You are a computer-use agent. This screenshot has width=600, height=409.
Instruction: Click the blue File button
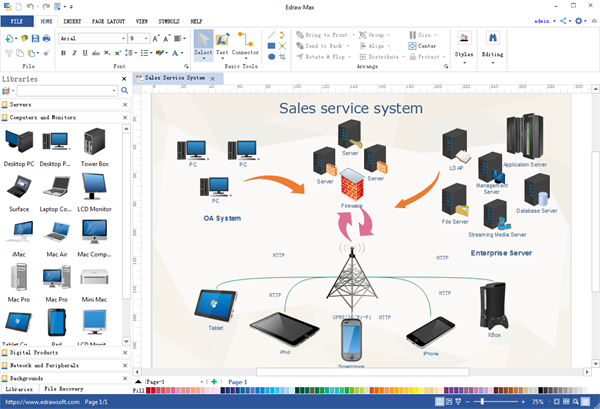tap(17, 20)
